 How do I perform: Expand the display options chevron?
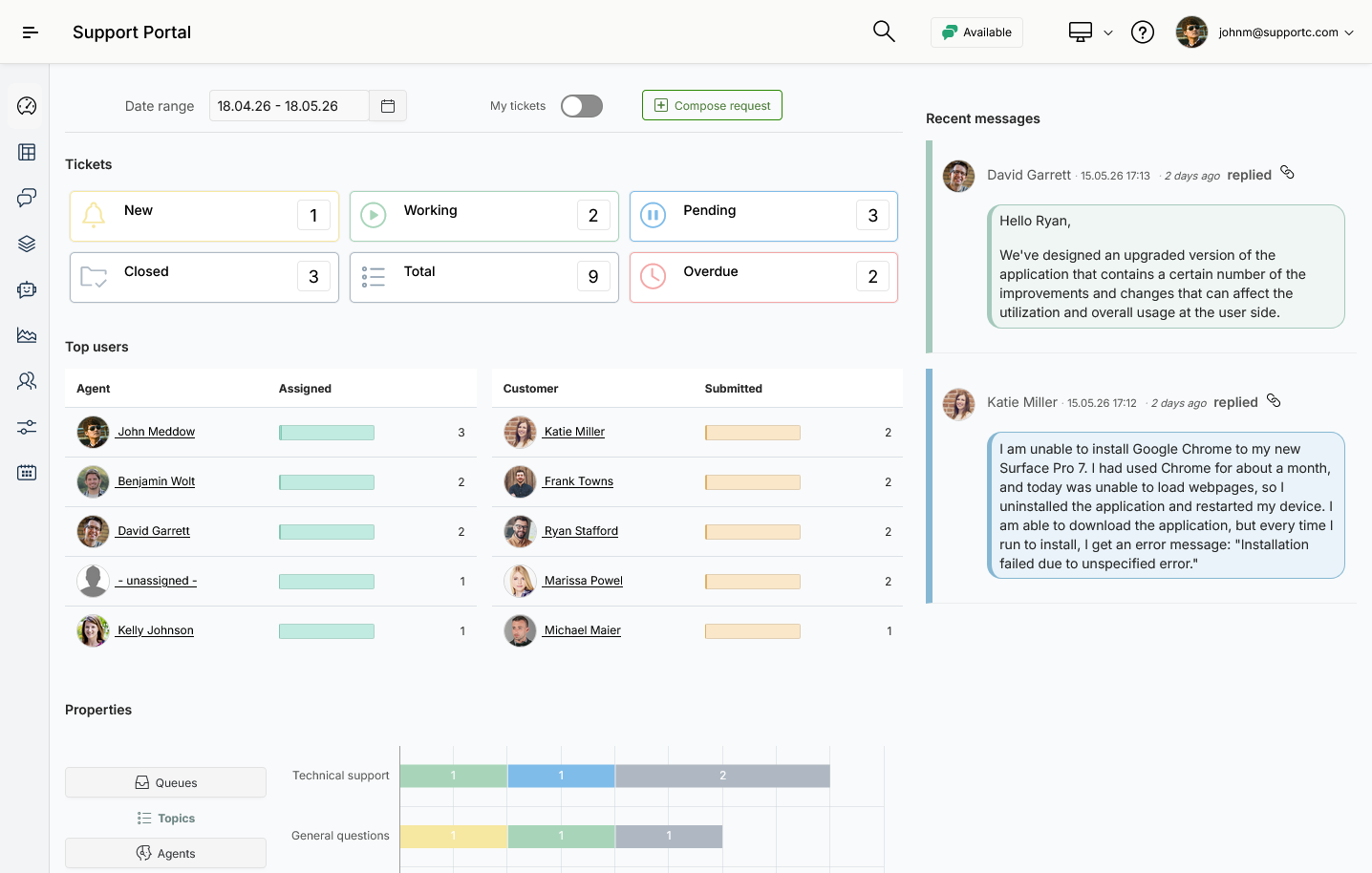pyautogui.click(x=1108, y=32)
